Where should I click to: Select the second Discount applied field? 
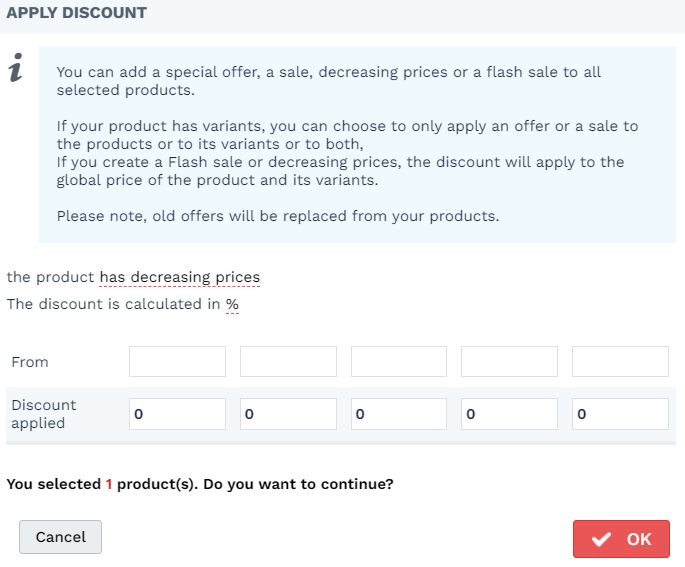(x=288, y=414)
